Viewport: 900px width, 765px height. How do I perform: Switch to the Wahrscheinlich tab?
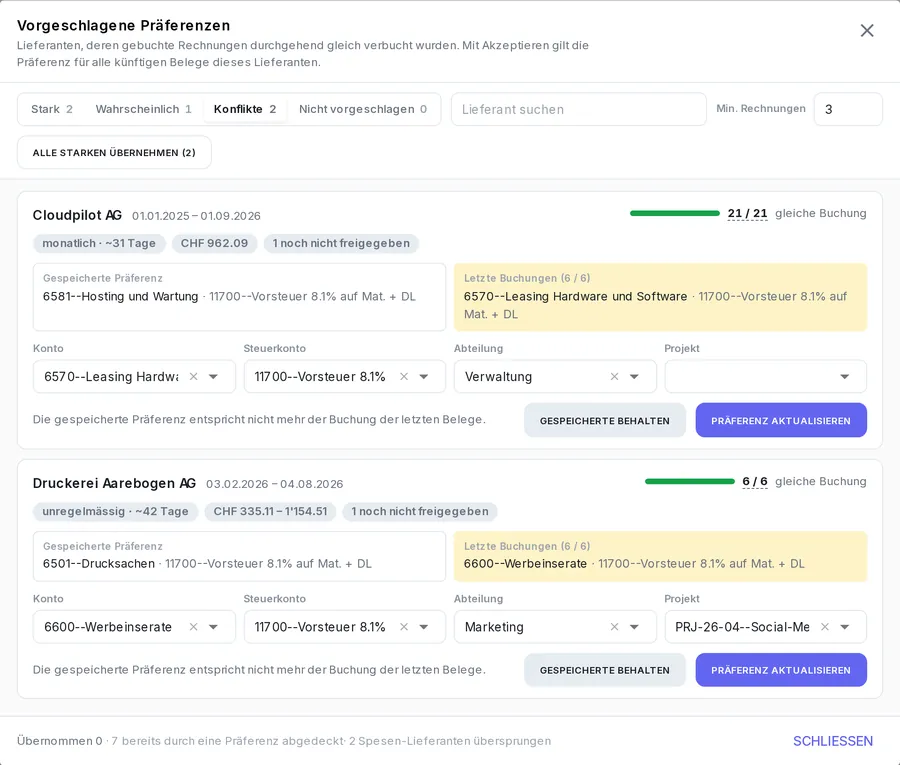[x=143, y=109]
